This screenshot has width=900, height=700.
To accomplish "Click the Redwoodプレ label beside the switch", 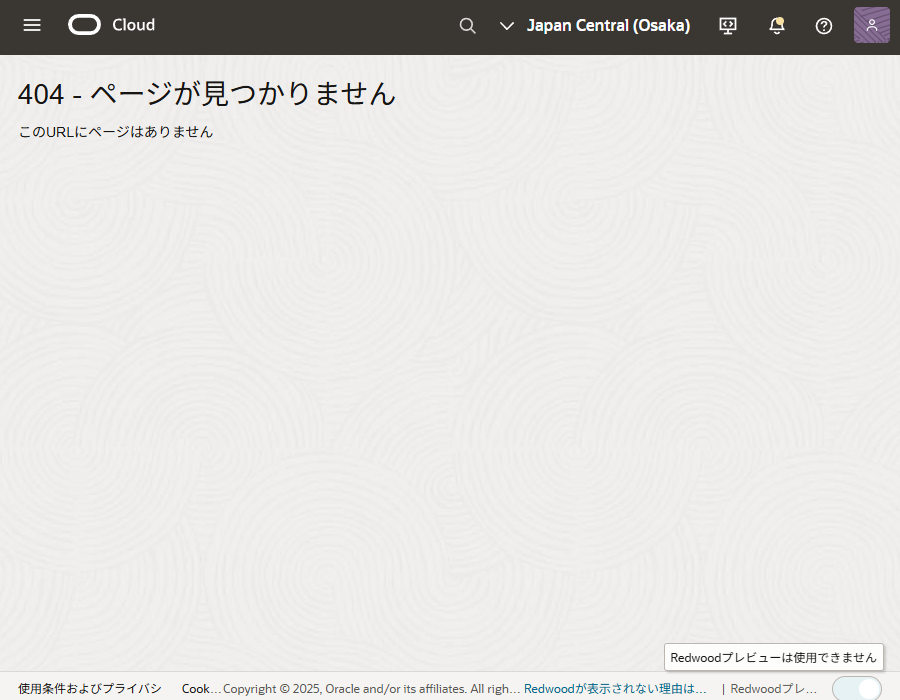I will pyautogui.click(x=773, y=689).
